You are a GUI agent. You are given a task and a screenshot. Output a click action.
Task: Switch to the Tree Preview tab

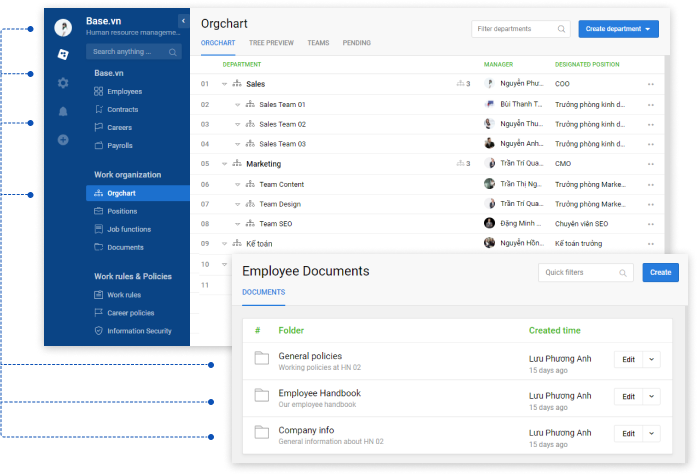tap(271, 43)
